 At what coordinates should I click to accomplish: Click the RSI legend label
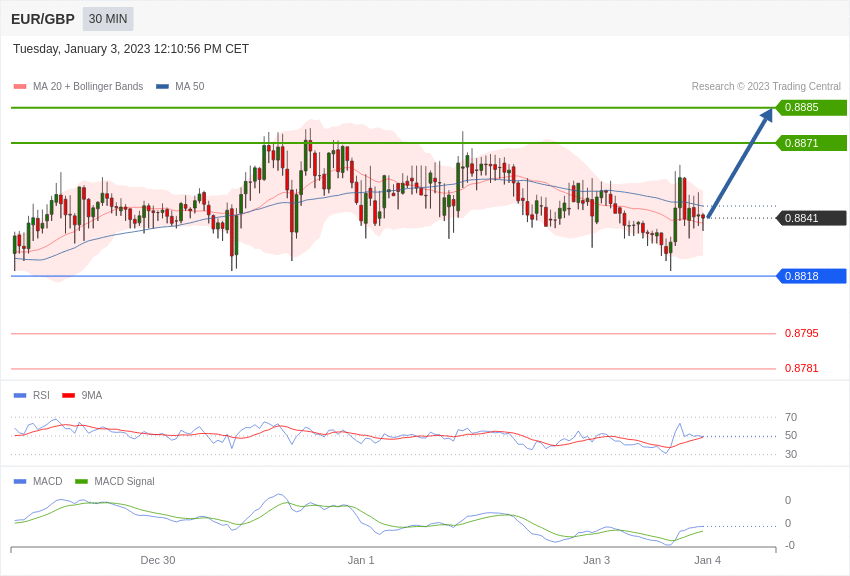coord(41,396)
